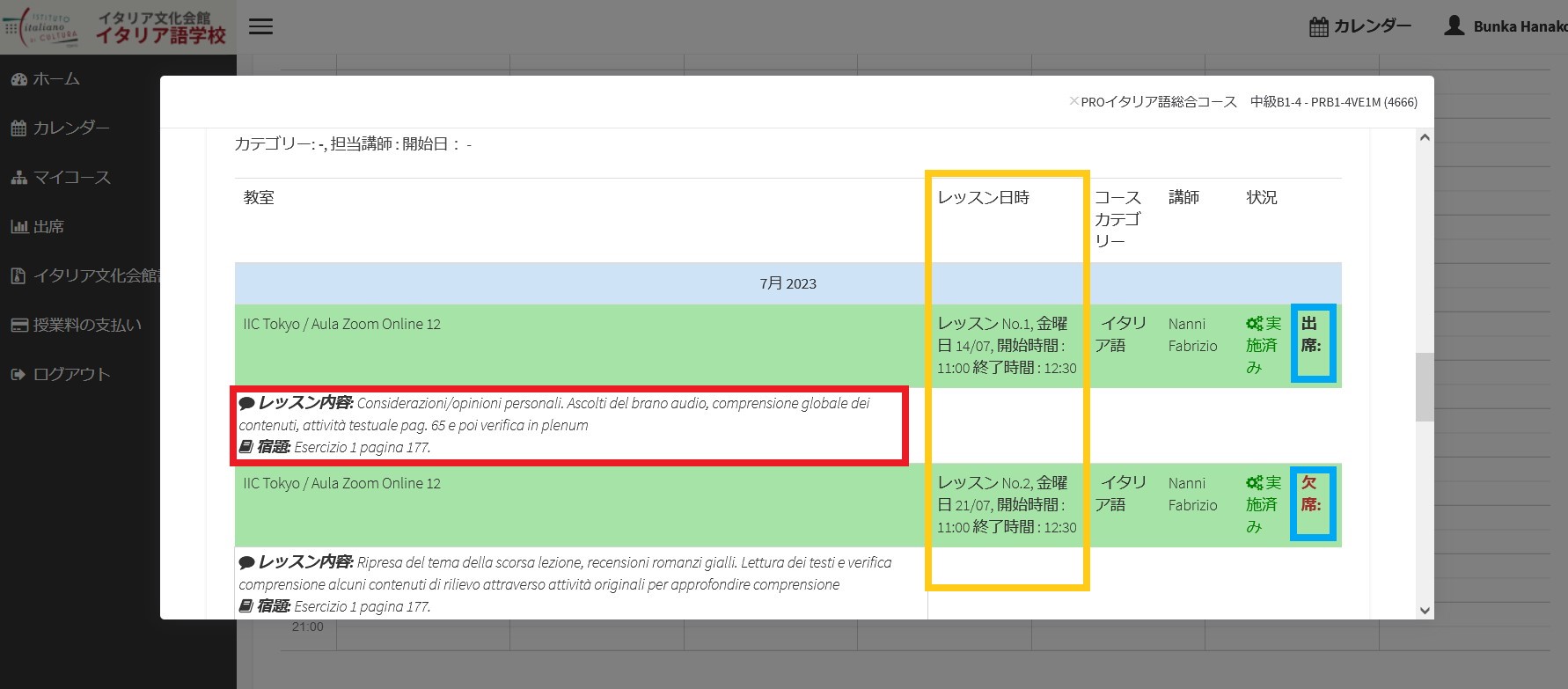Click the 授業料の支払い credit card icon

pos(19,326)
